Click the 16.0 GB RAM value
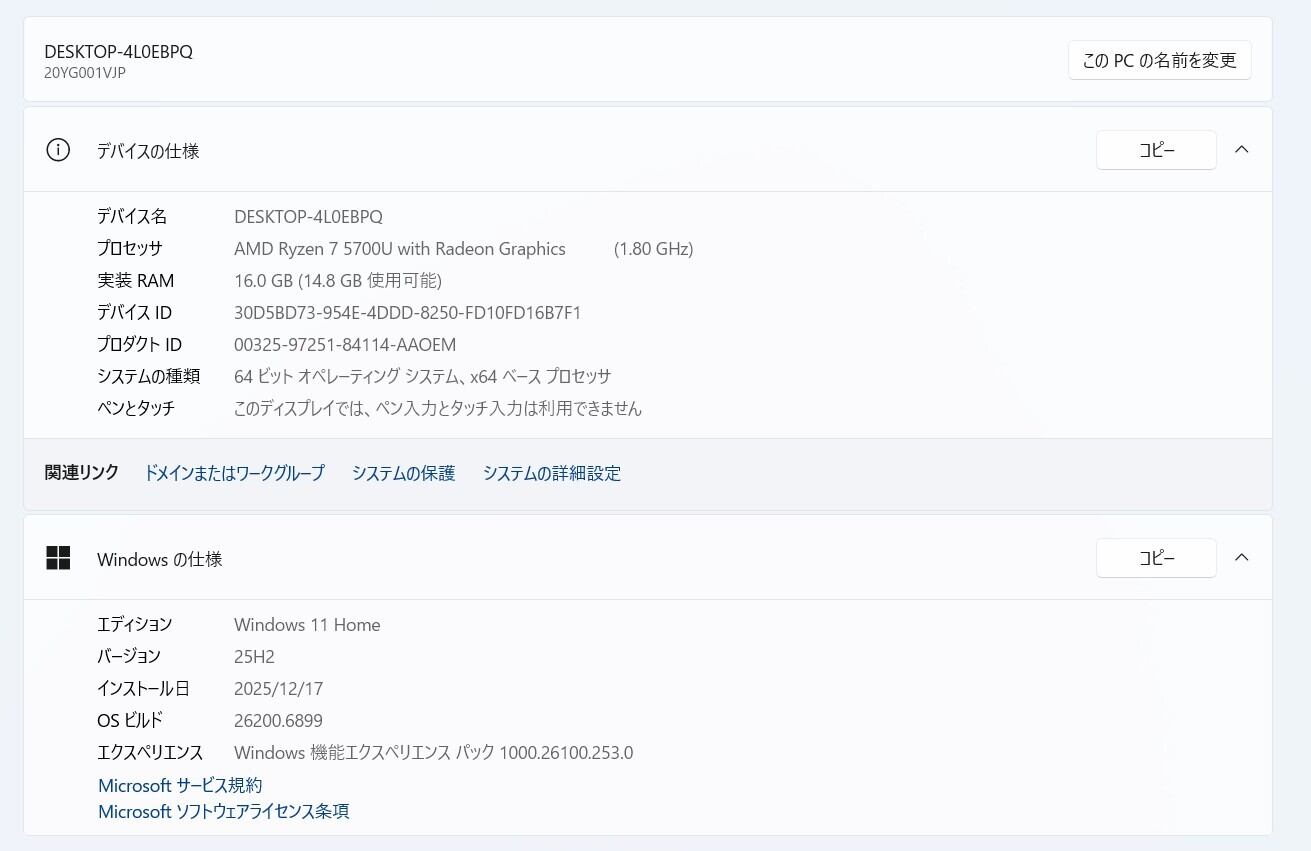The image size is (1311, 851). 338,281
